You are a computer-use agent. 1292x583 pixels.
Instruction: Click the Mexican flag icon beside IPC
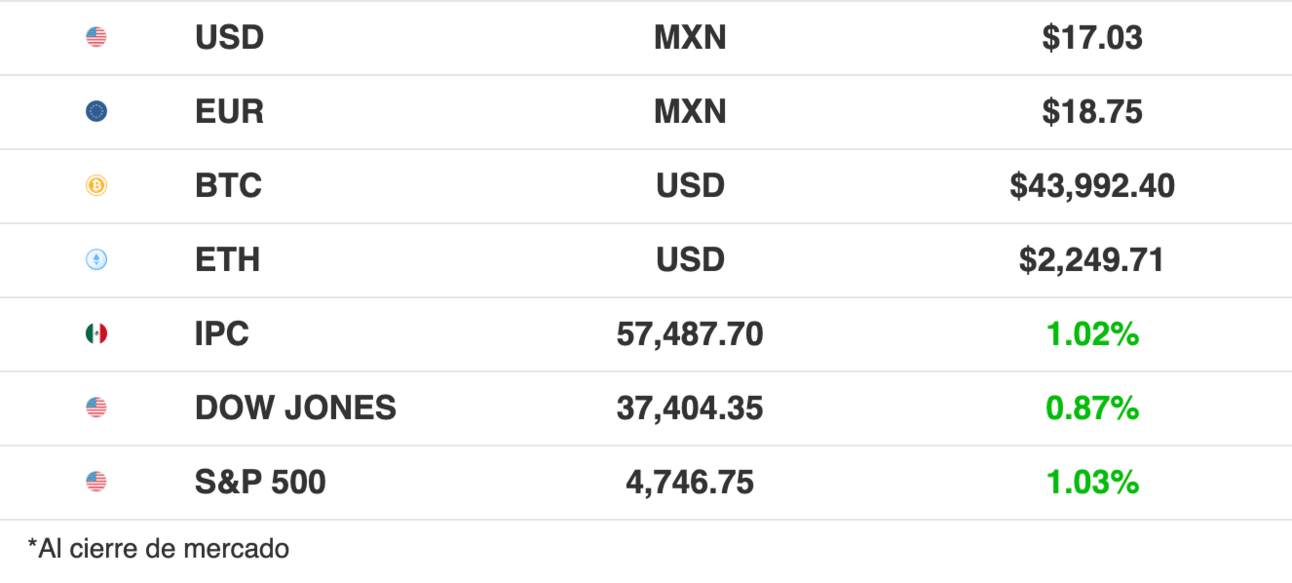click(96, 334)
